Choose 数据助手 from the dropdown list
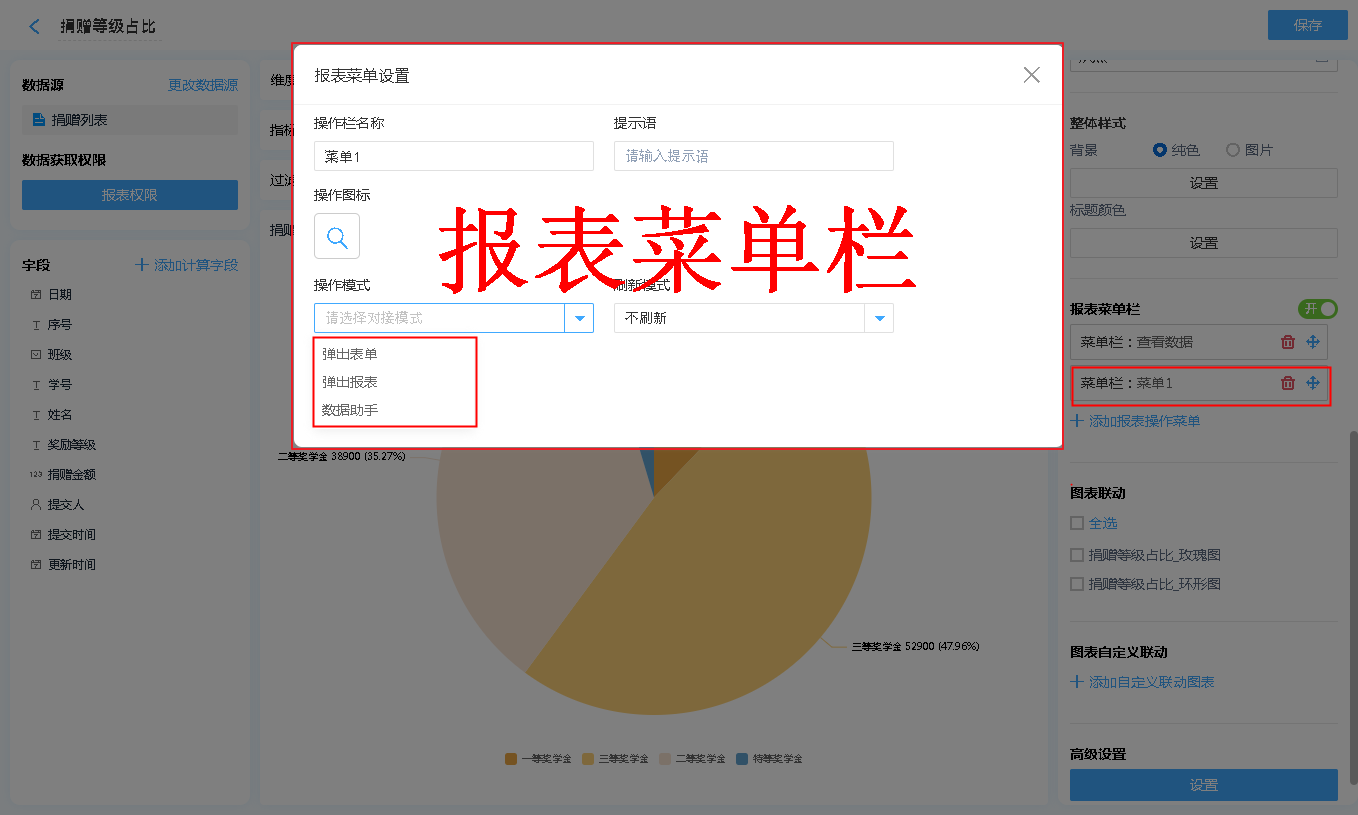 (350, 410)
